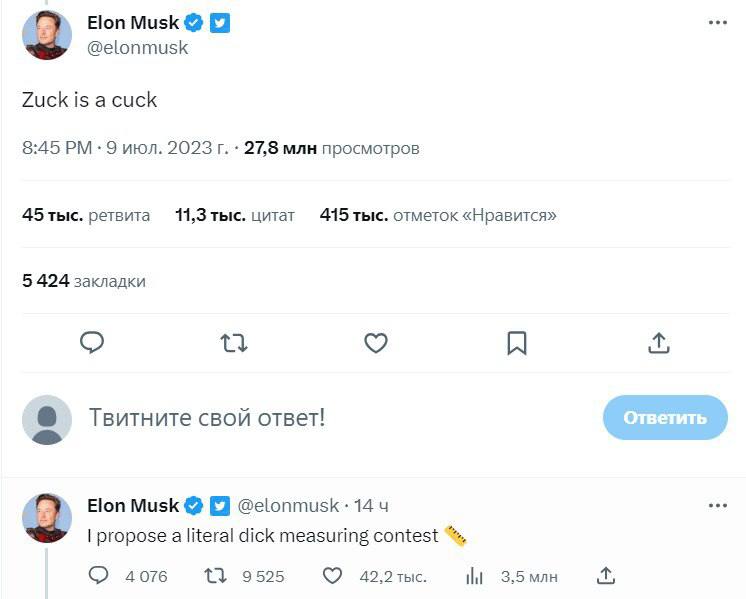Like the main tweet with heart icon
The width and height of the screenshot is (746, 599).
(x=375, y=343)
